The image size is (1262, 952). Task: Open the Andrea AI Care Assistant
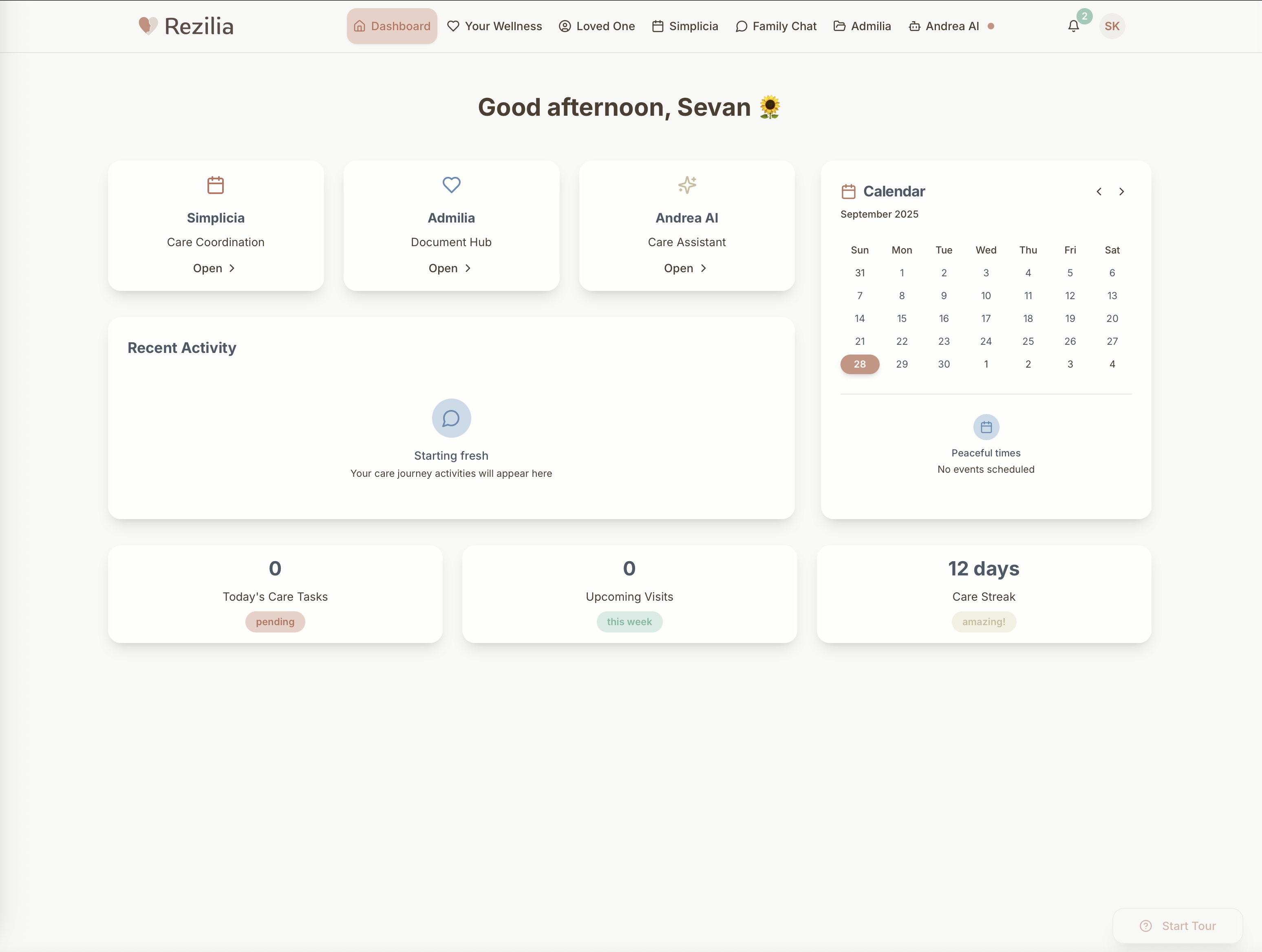686,268
